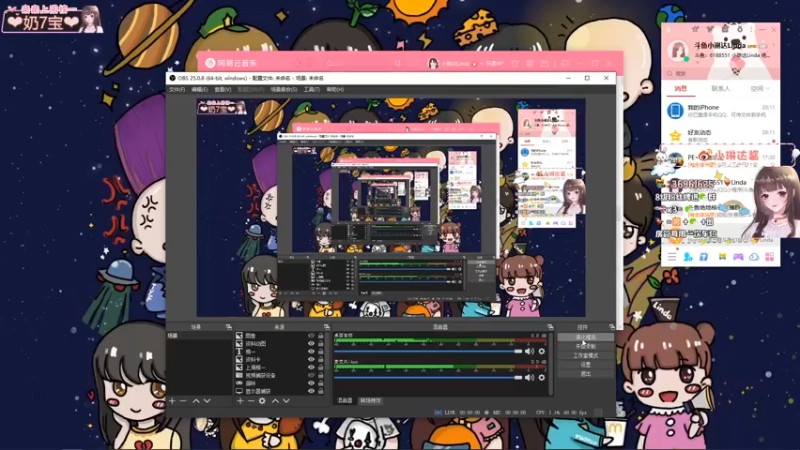The width and height of the screenshot is (800, 450).
Task: Switch to the 转场特效 tab
Action: (x=370, y=401)
